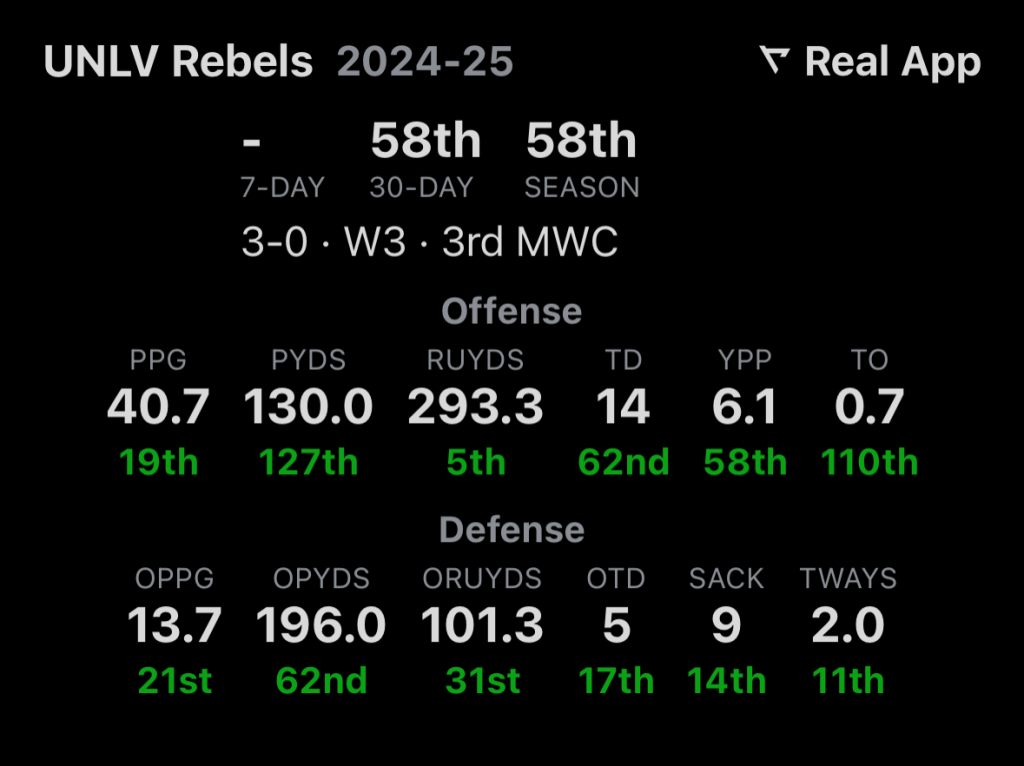Select the UNLV Rebels team name
This screenshot has width=1024, height=766.
(179, 62)
